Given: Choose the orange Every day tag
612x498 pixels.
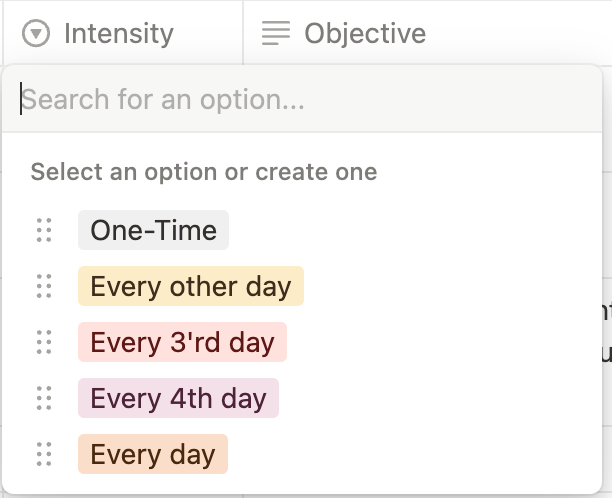Looking at the screenshot, I should tap(153, 454).
